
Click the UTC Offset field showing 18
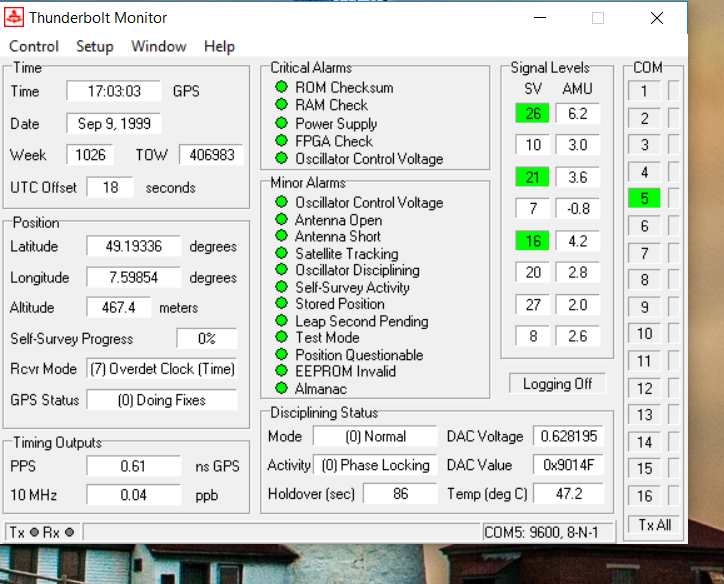110,187
